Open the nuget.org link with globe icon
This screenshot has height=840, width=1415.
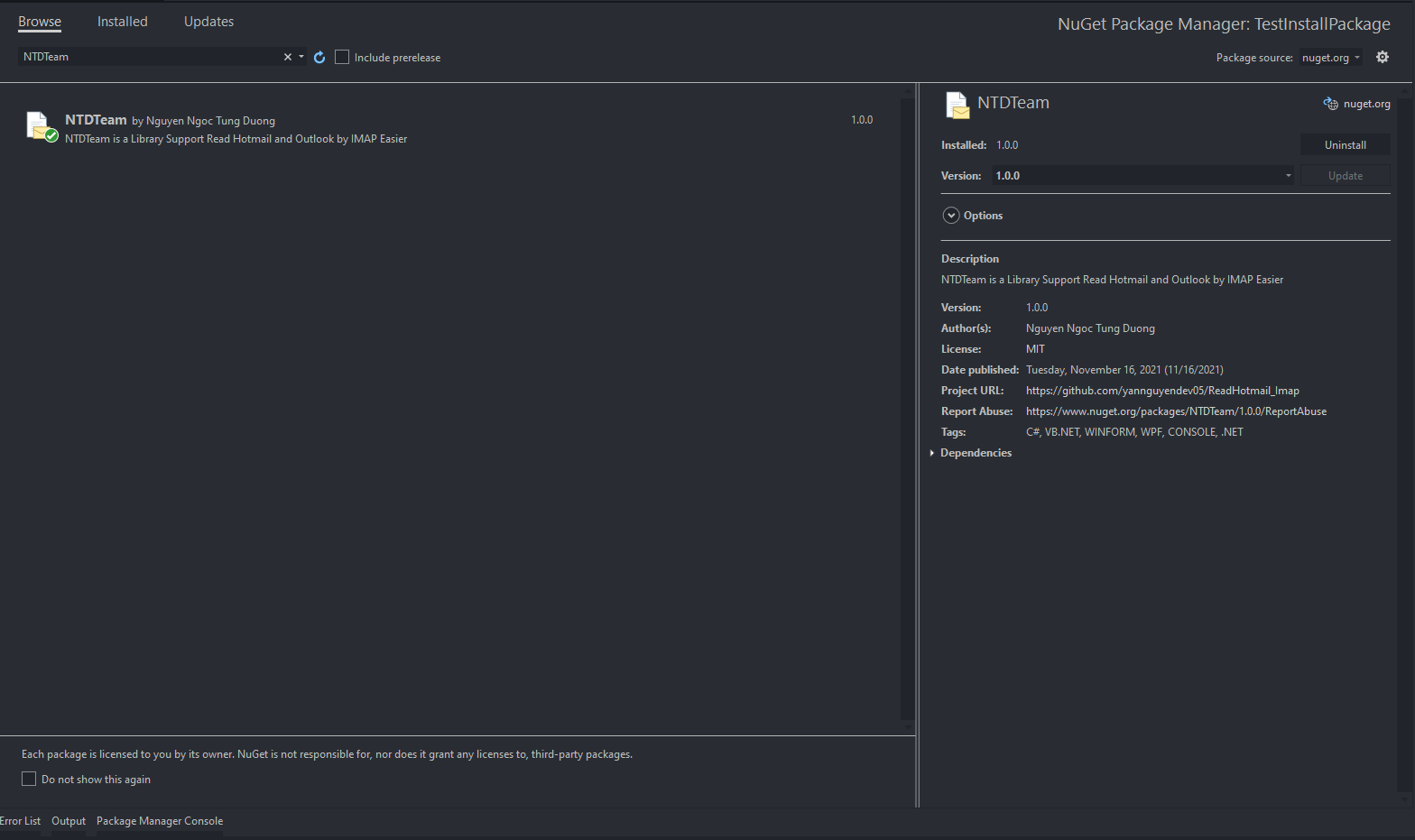[1356, 104]
